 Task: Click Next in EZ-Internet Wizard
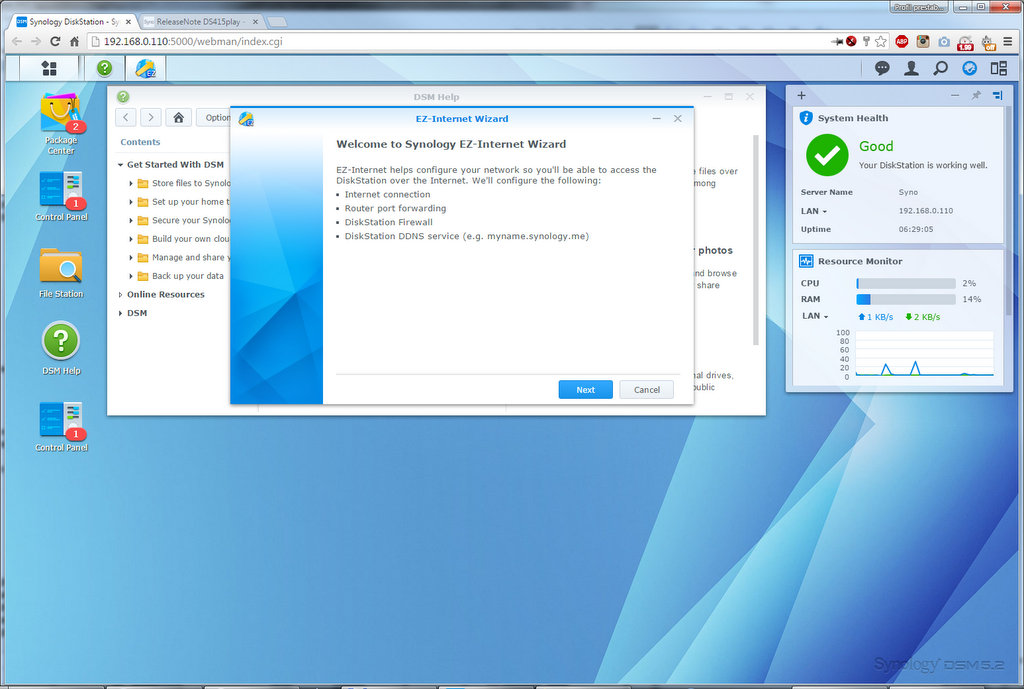tap(585, 389)
